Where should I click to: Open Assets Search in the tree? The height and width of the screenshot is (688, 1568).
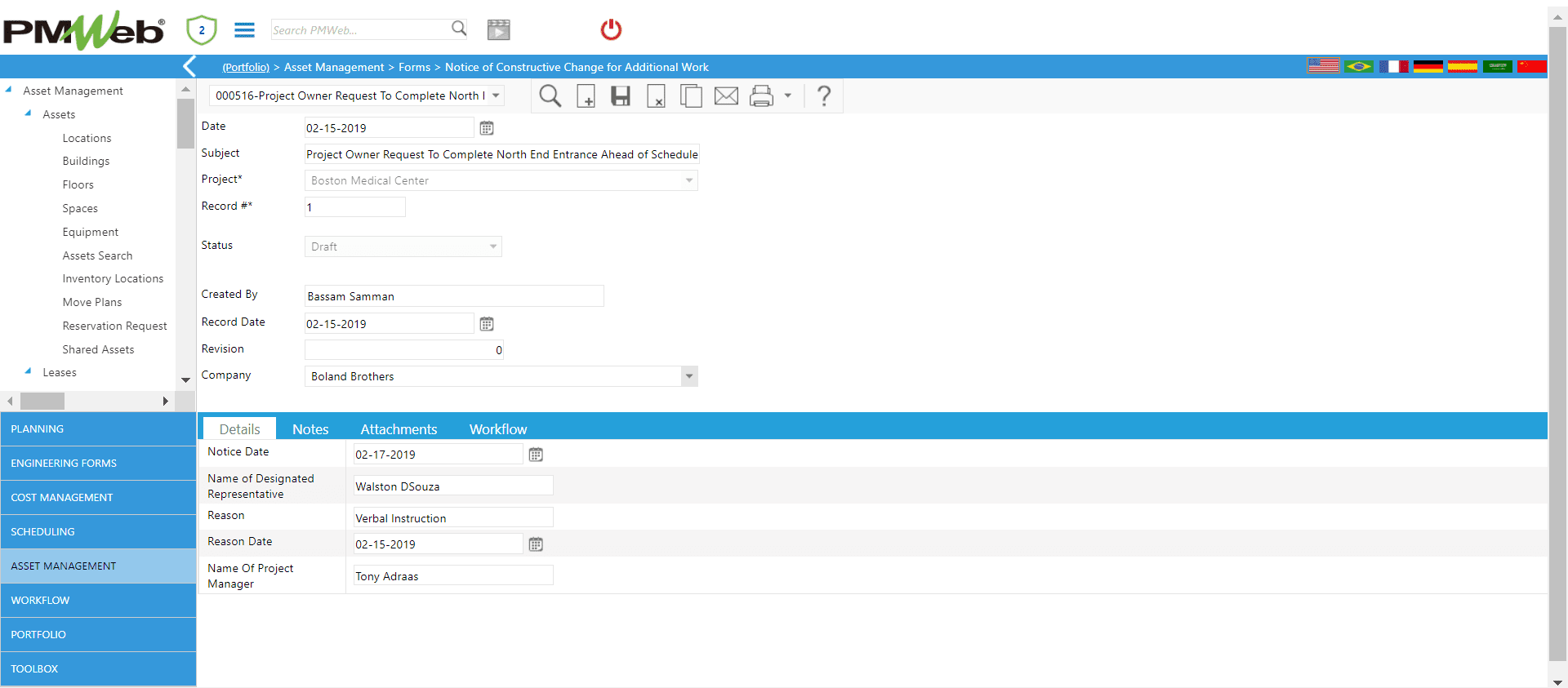coord(97,255)
